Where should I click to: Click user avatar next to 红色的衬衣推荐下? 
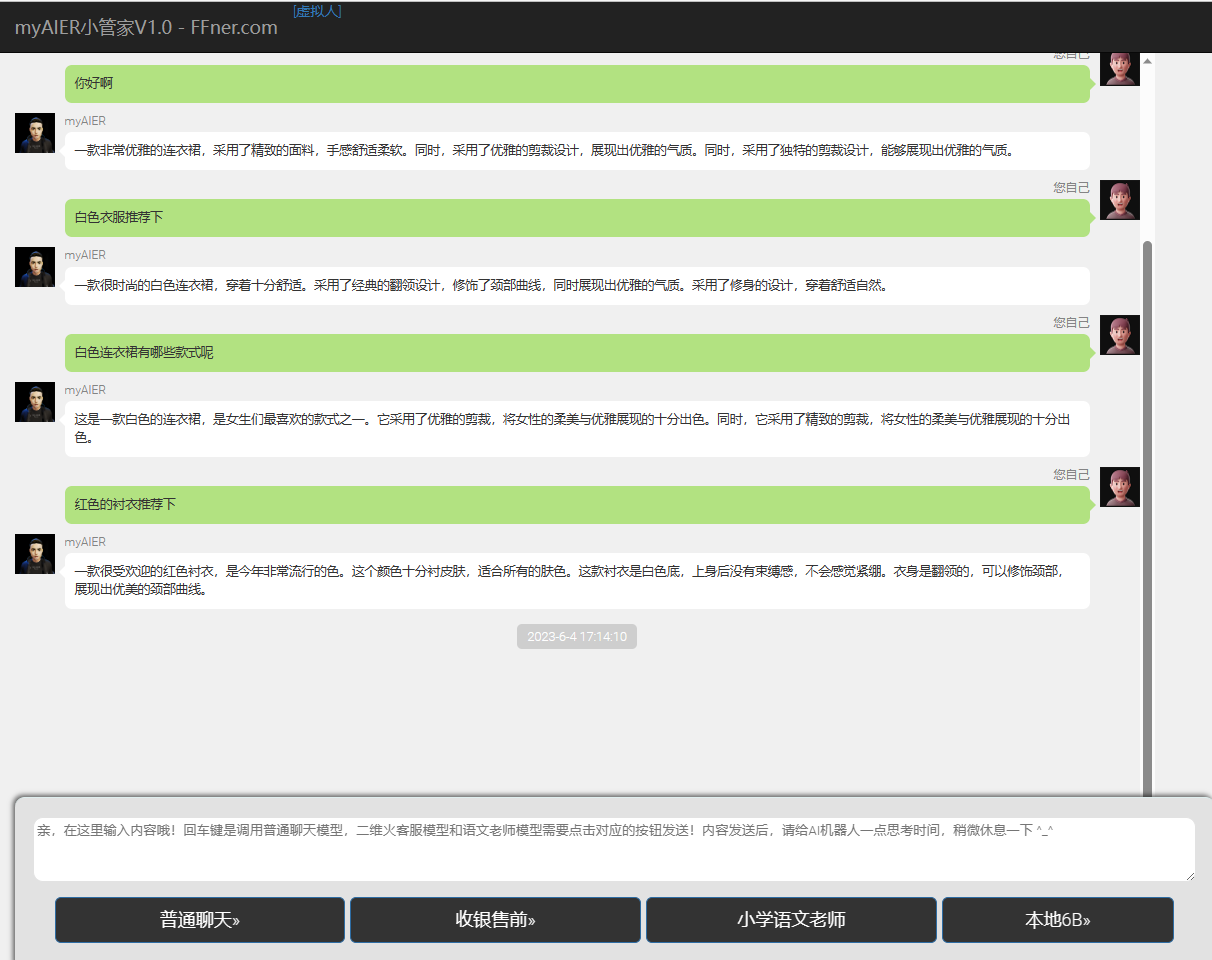[x=1120, y=487]
